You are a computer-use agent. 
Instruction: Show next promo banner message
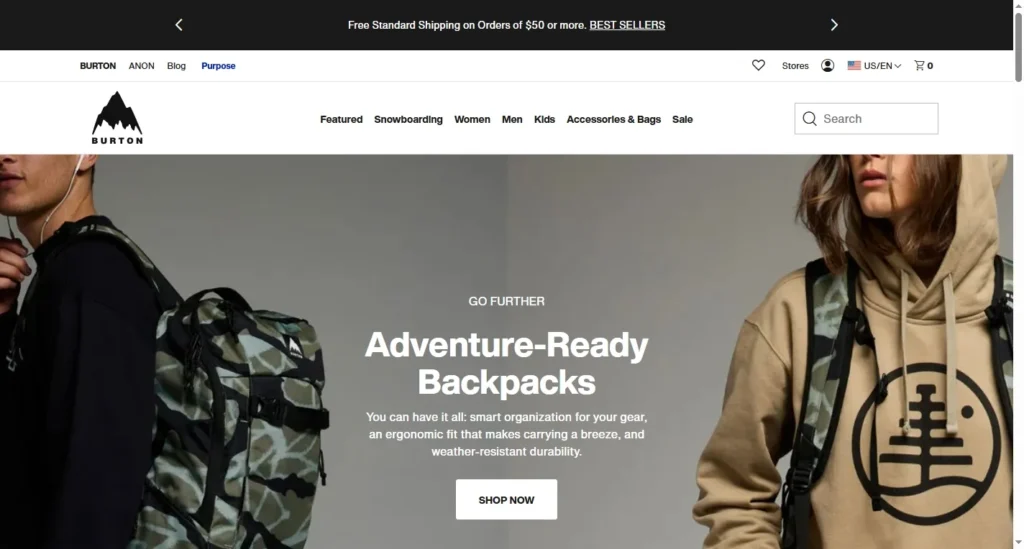click(834, 25)
